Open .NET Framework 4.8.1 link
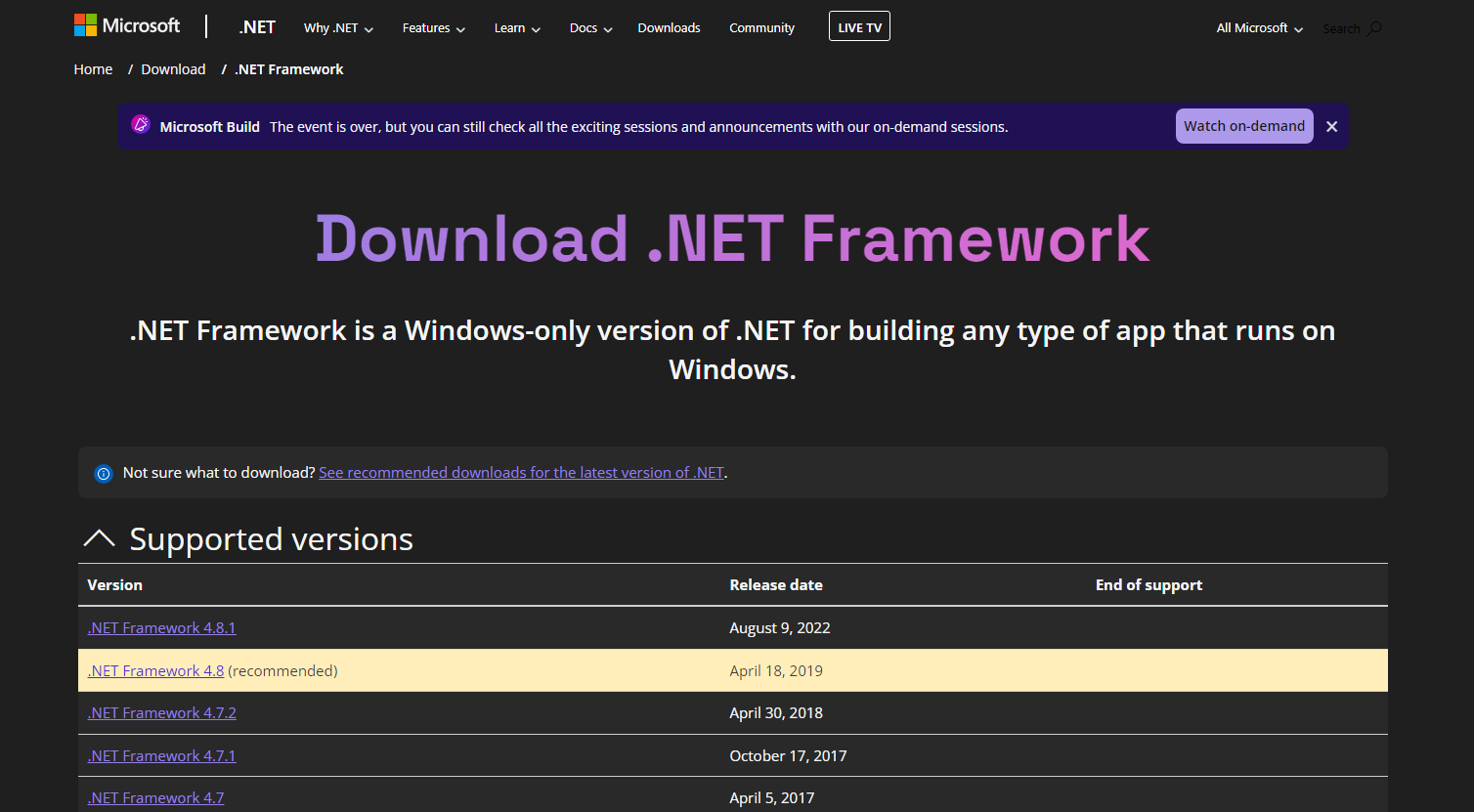 pos(161,628)
